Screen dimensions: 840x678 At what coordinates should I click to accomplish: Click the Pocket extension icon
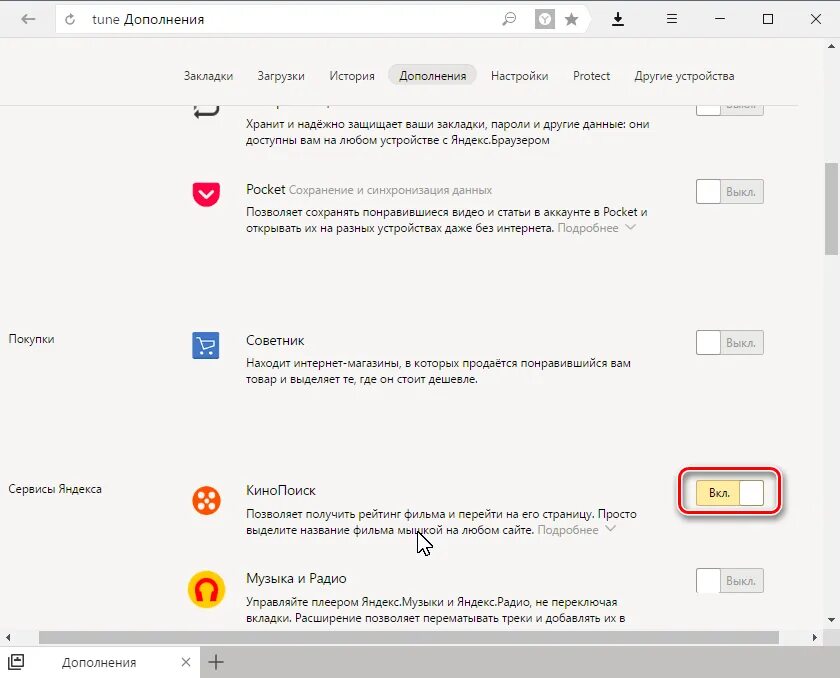pyautogui.click(x=206, y=194)
